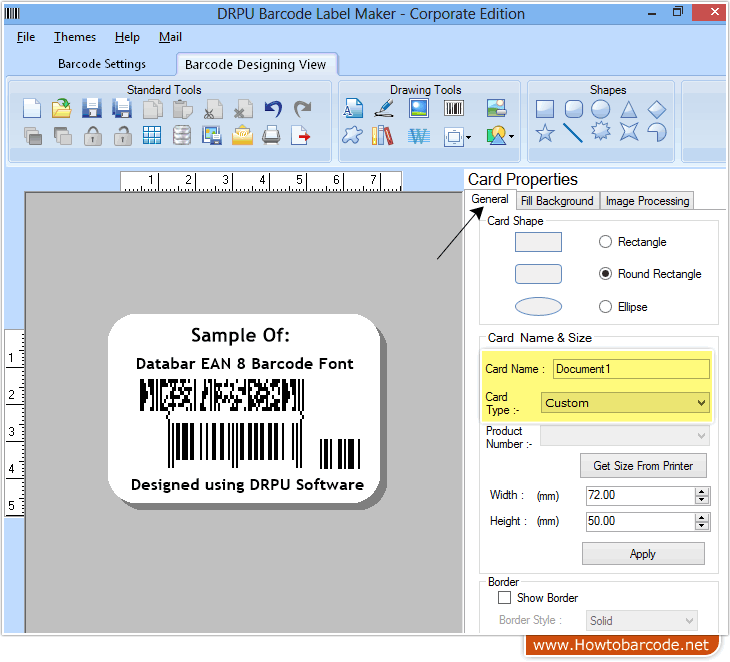Select the Rounded Rectangle shape in Shapes panel

pyautogui.click(x=574, y=109)
